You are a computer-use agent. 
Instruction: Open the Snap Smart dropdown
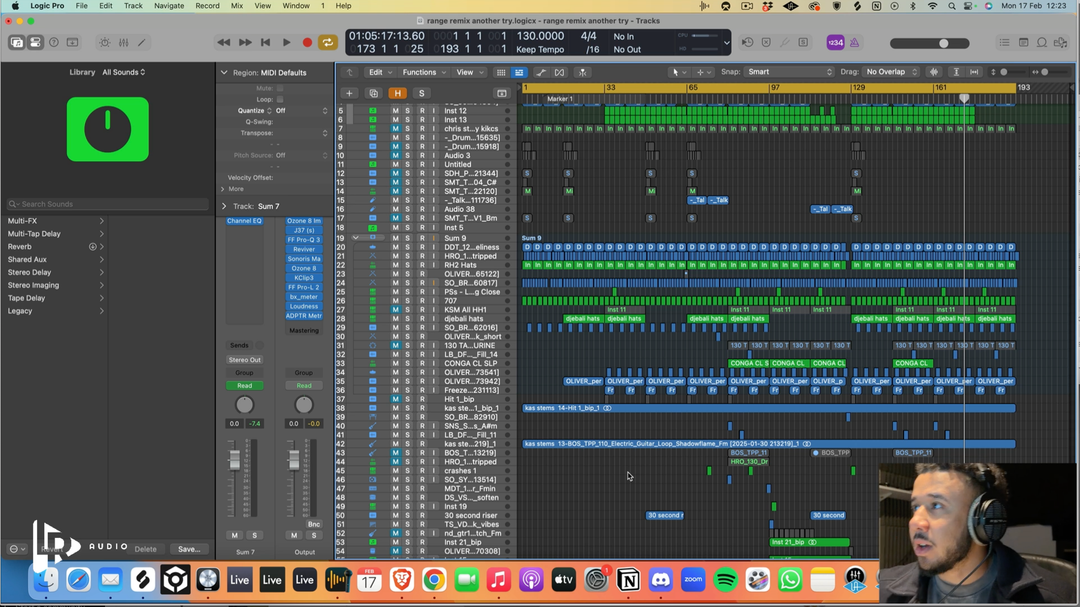click(789, 72)
